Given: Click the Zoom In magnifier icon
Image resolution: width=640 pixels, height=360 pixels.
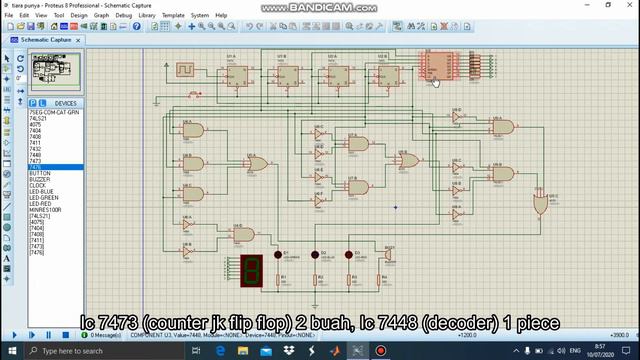Looking at the screenshot, I should (x=202, y=27).
